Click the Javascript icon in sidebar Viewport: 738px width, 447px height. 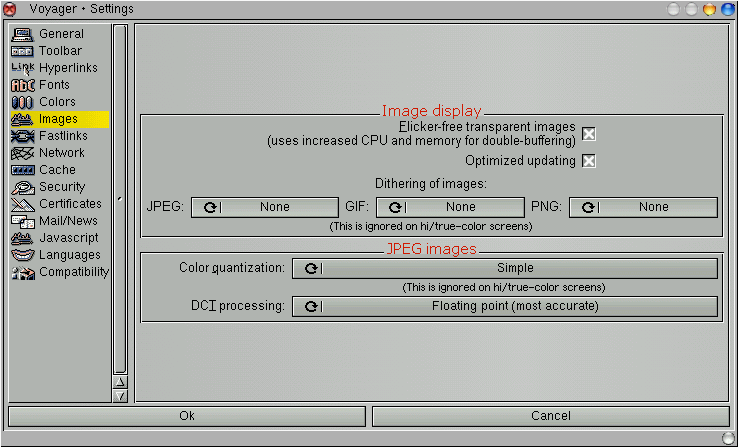point(22,239)
